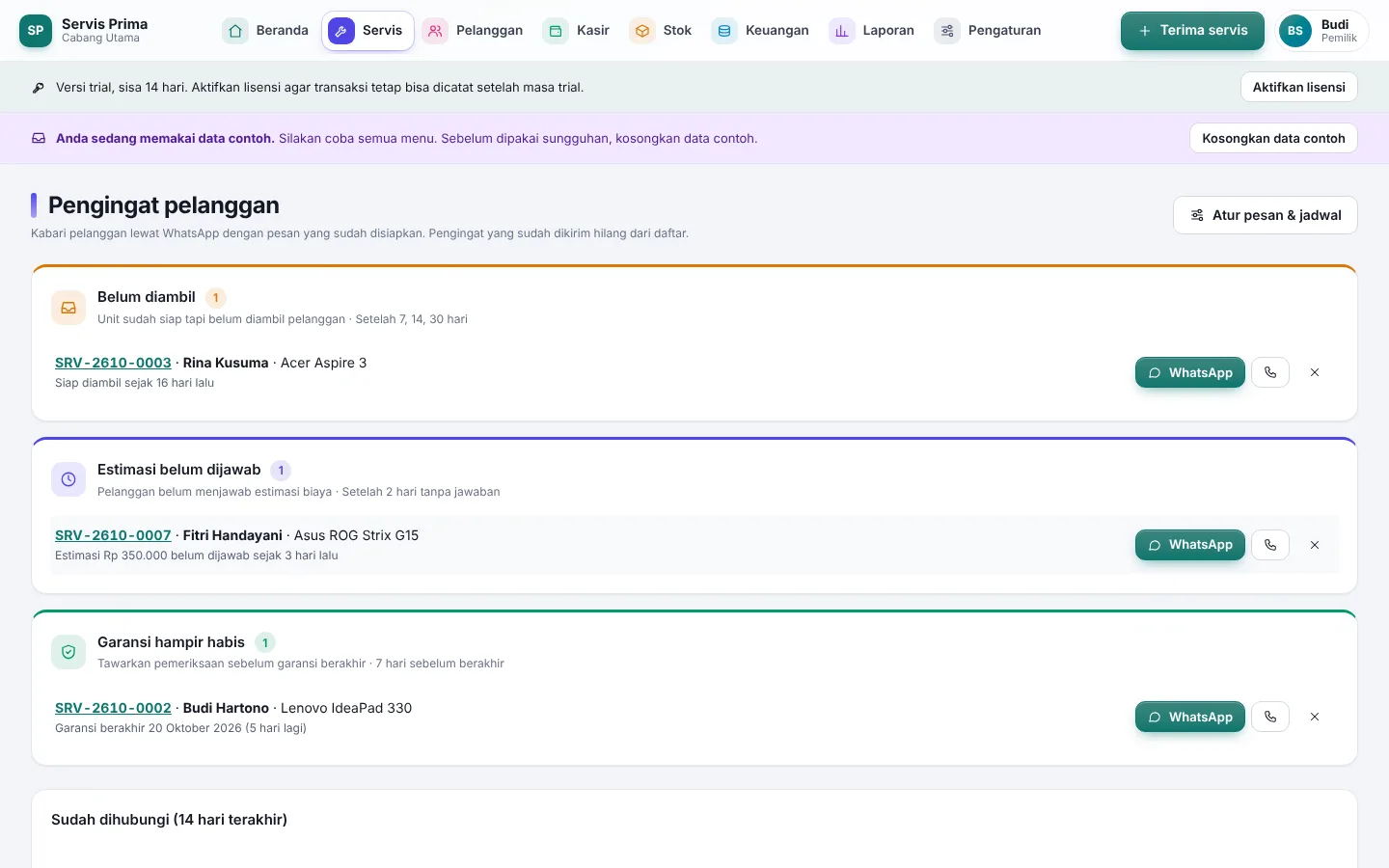This screenshot has height=868, width=1389.
Task: Open the Keuangan menu
Action: click(760, 31)
